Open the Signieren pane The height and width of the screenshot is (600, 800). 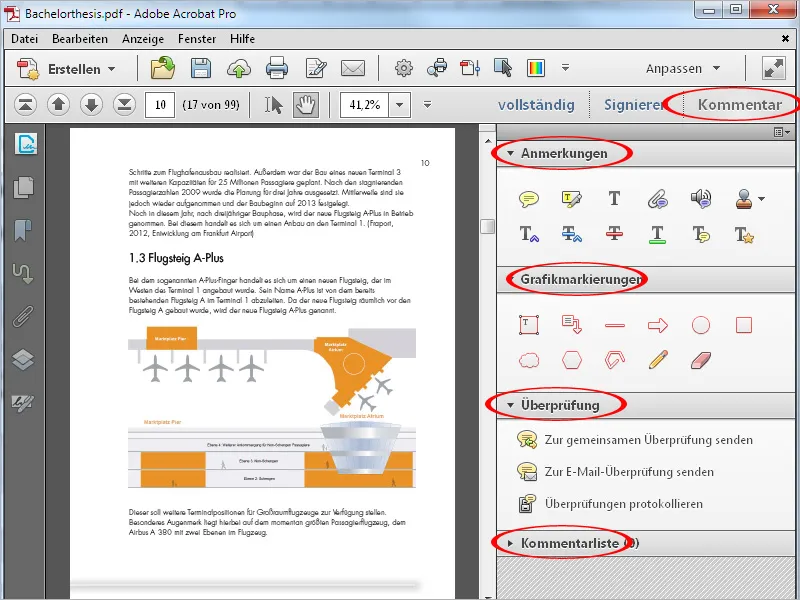click(634, 105)
